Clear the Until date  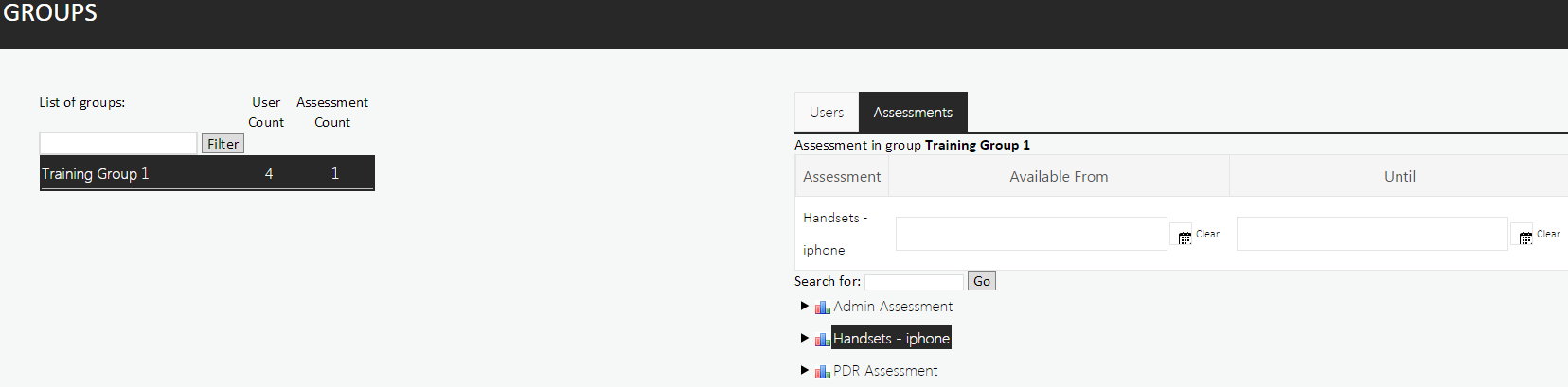tap(1548, 234)
